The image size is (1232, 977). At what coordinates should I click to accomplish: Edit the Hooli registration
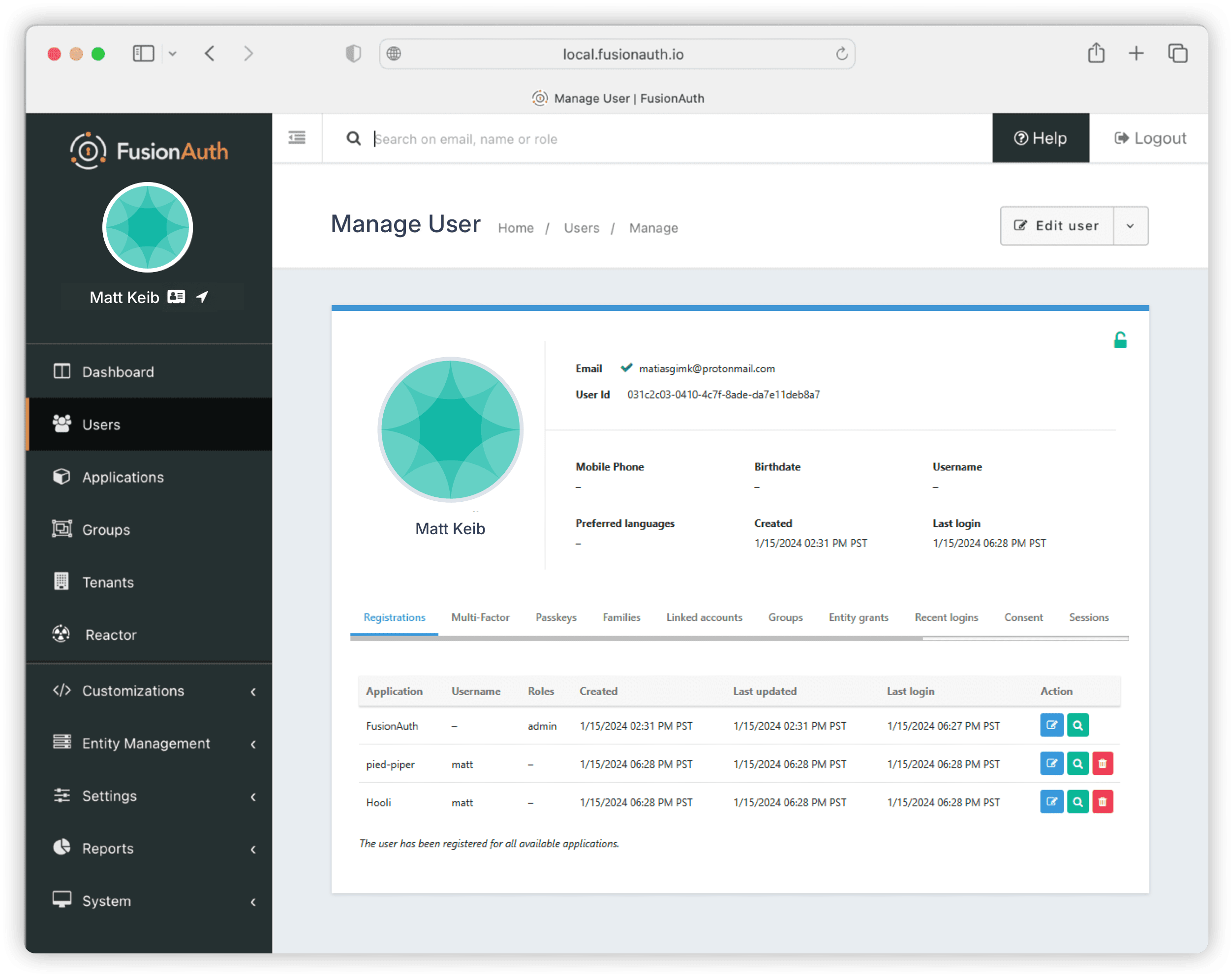[1051, 801]
